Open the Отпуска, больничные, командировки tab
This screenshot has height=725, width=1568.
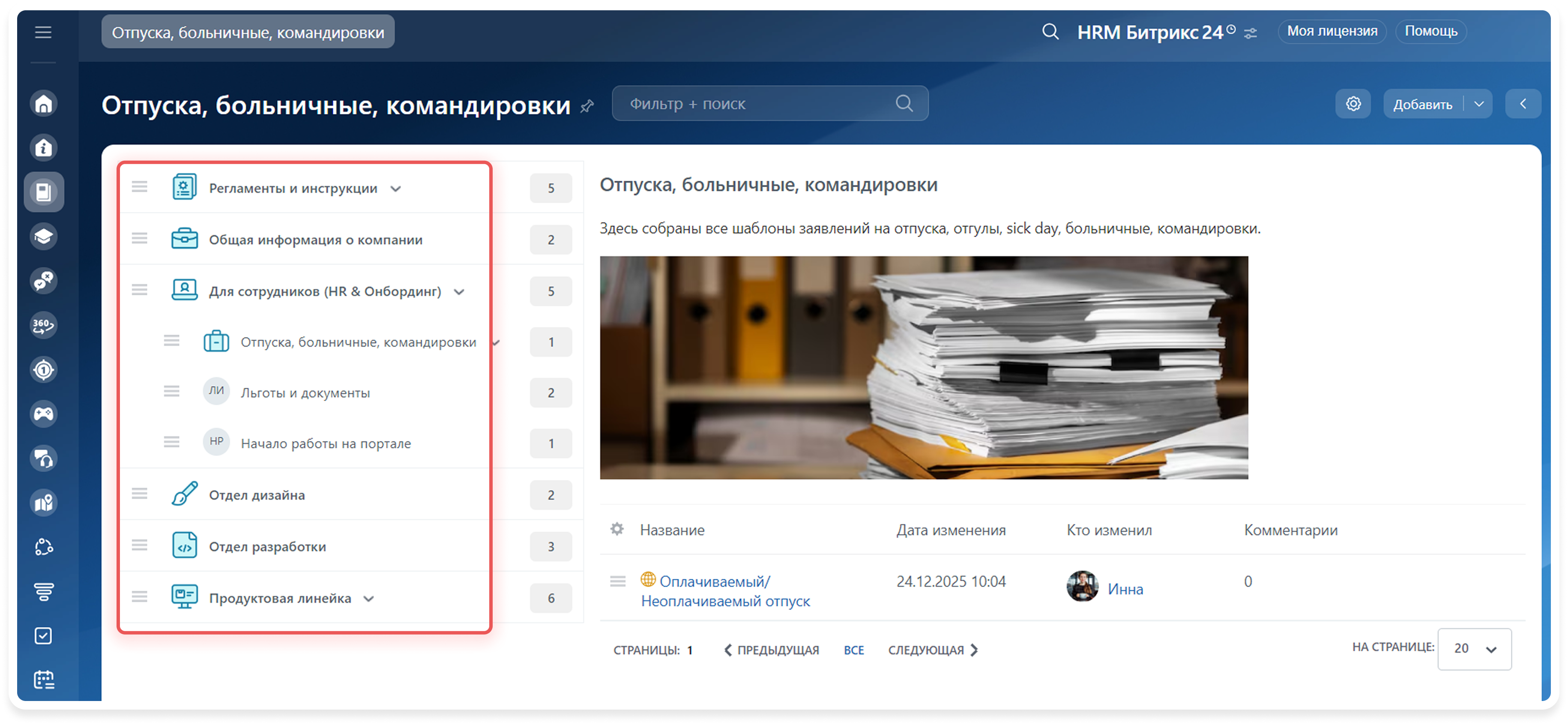pos(248,32)
